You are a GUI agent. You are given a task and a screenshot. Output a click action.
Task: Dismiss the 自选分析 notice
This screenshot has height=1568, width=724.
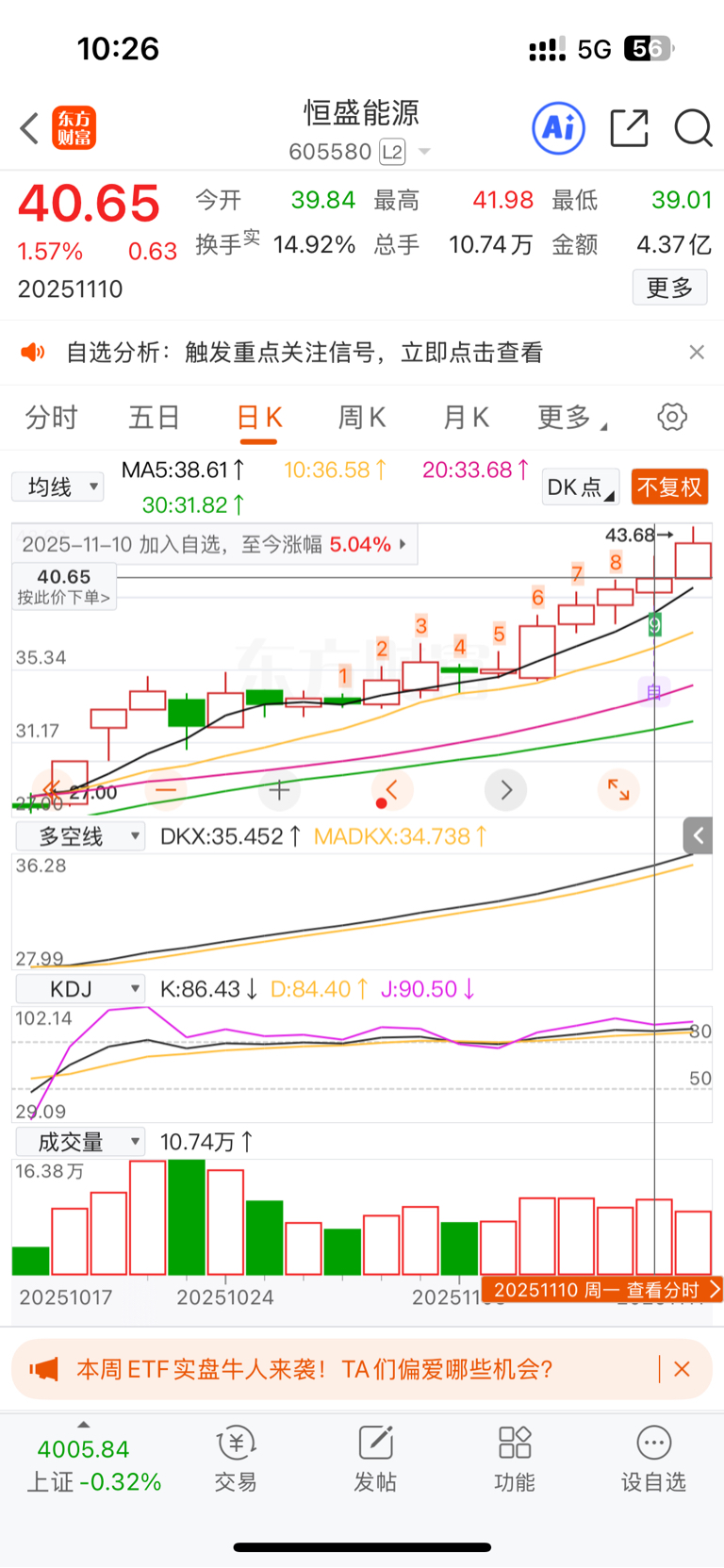[x=697, y=352]
